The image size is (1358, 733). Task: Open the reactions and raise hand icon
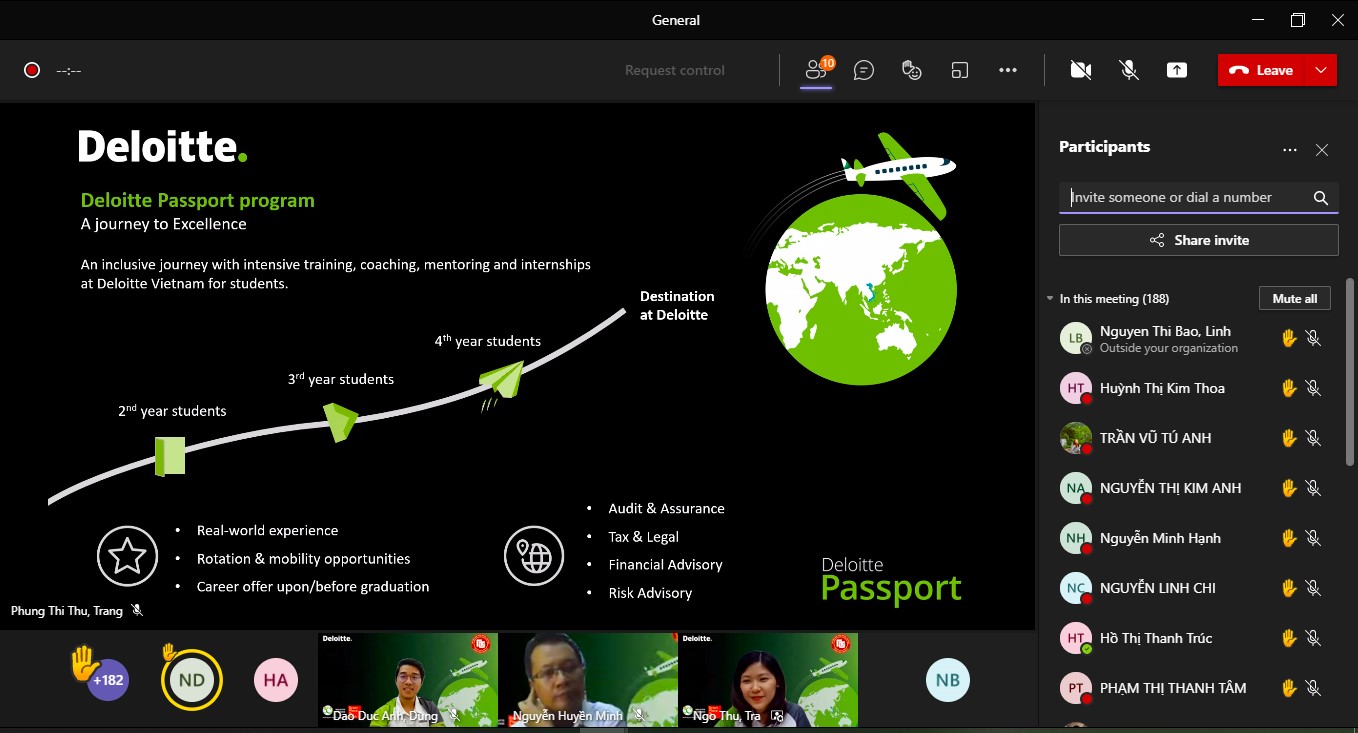click(911, 70)
